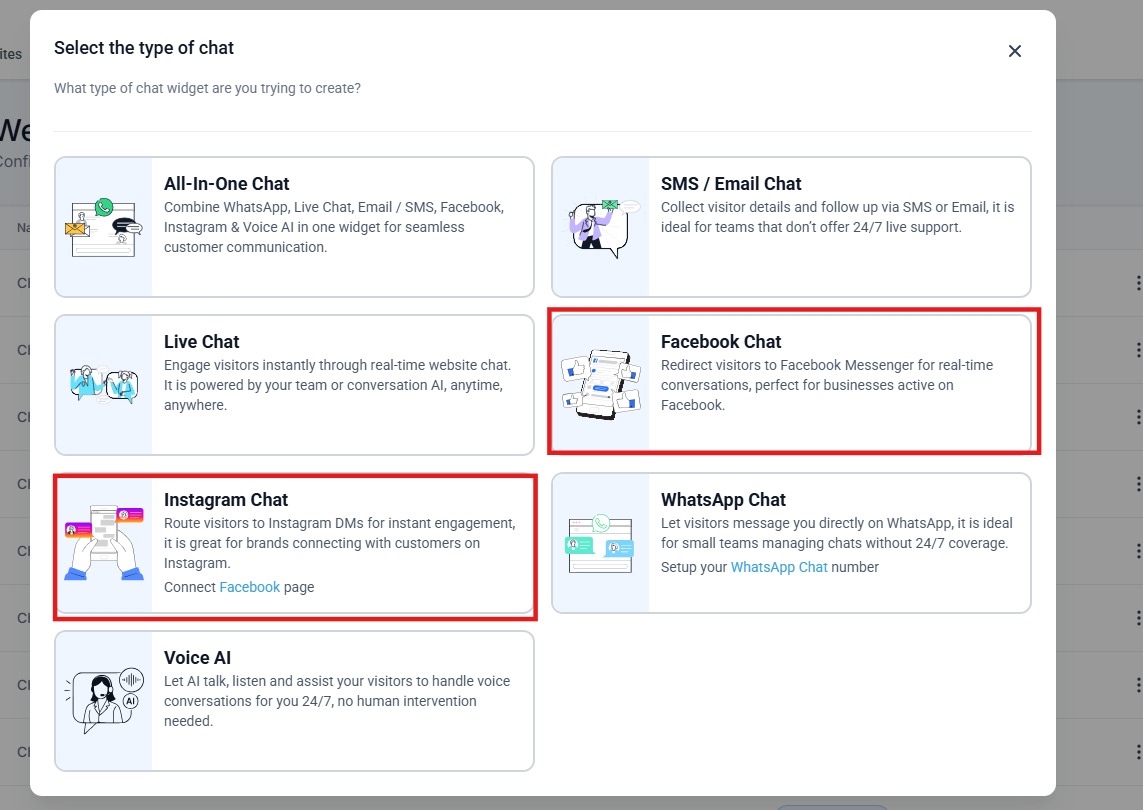This screenshot has width=1143, height=810.
Task: Pick the Live Chat widget type
Action: (x=294, y=385)
